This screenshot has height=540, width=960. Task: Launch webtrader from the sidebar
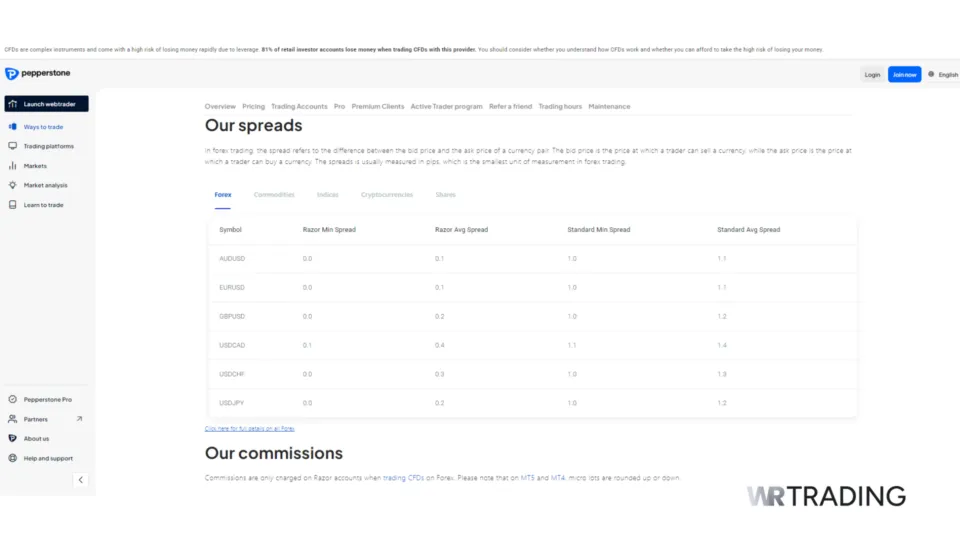pyautogui.click(x=46, y=104)
